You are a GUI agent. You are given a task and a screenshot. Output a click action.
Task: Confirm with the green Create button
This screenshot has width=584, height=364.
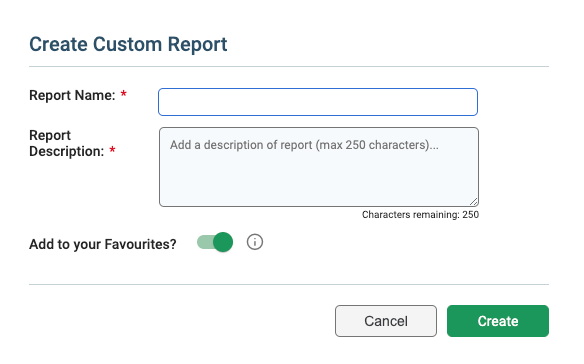point(498,321)
